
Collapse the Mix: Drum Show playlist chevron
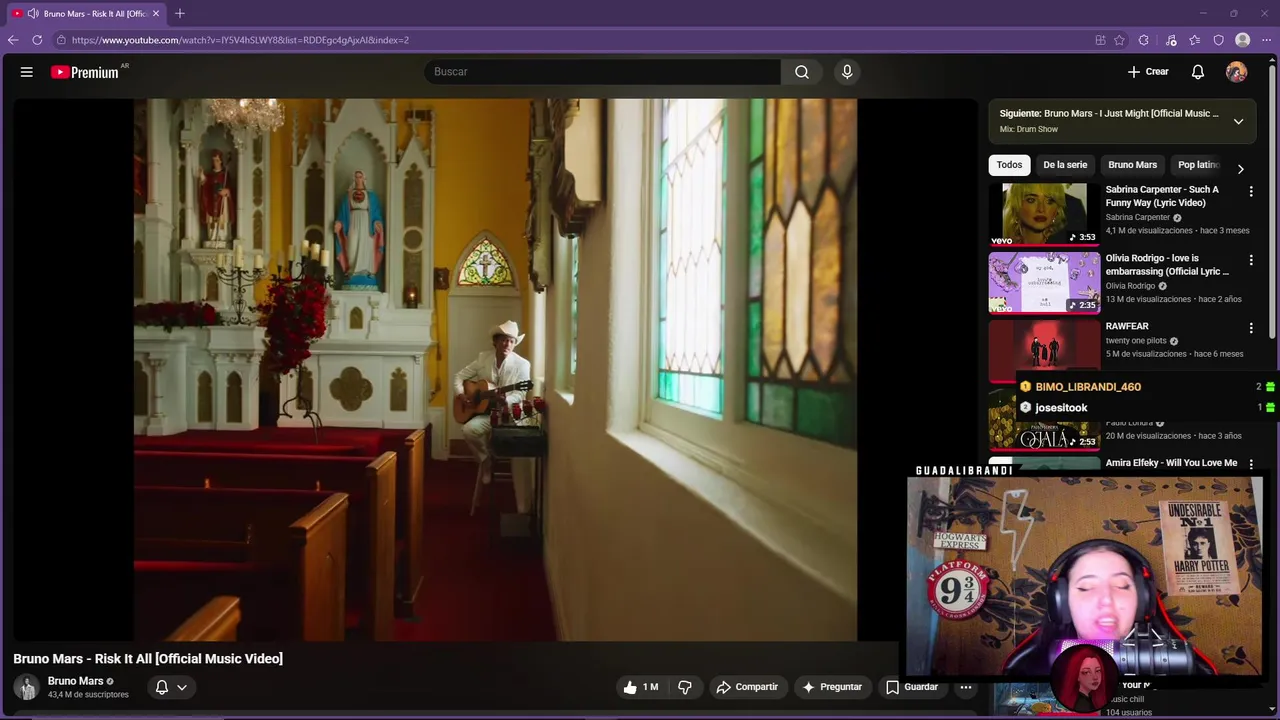1238,121
